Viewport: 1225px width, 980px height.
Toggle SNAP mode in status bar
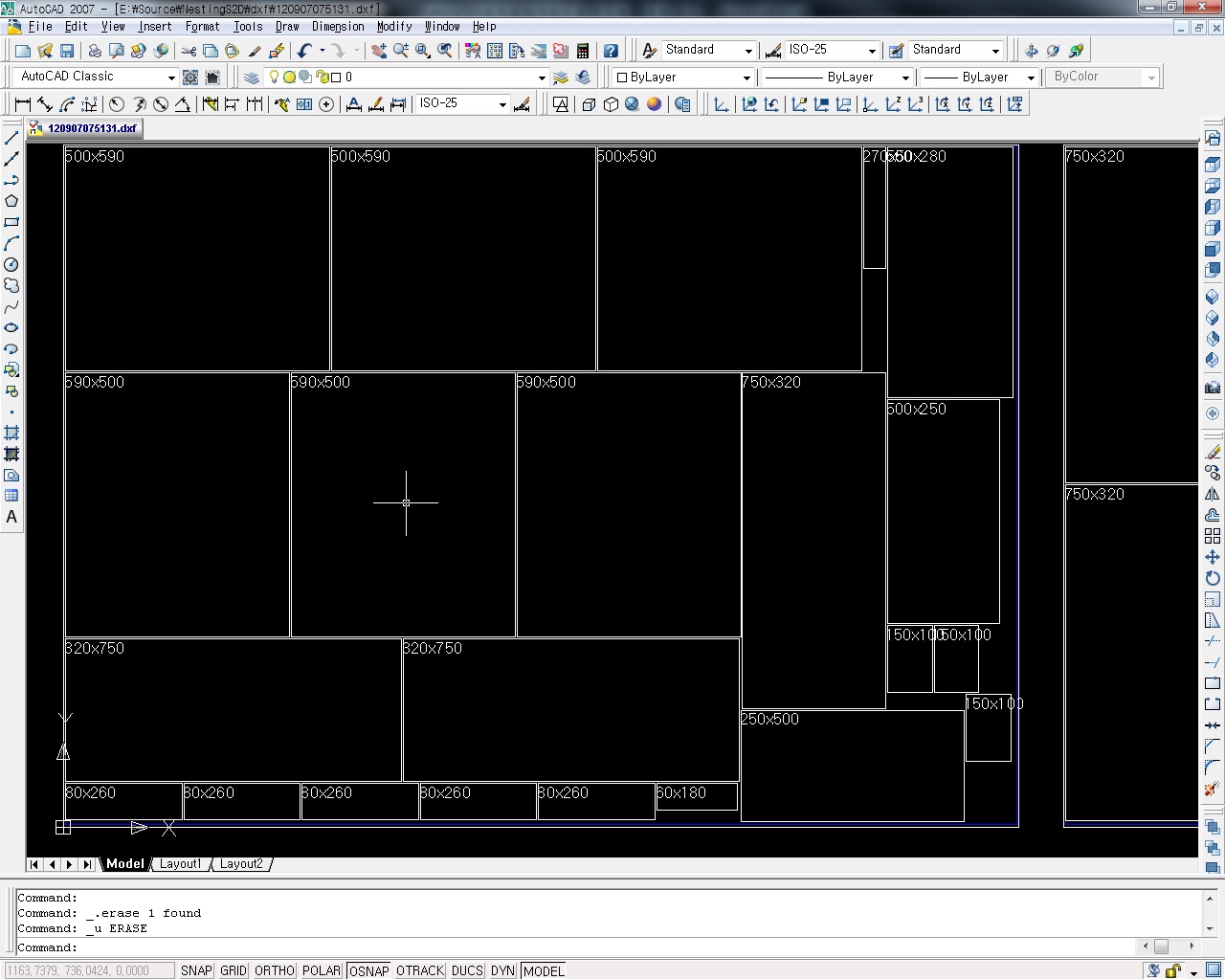click(x=196, y=970)
